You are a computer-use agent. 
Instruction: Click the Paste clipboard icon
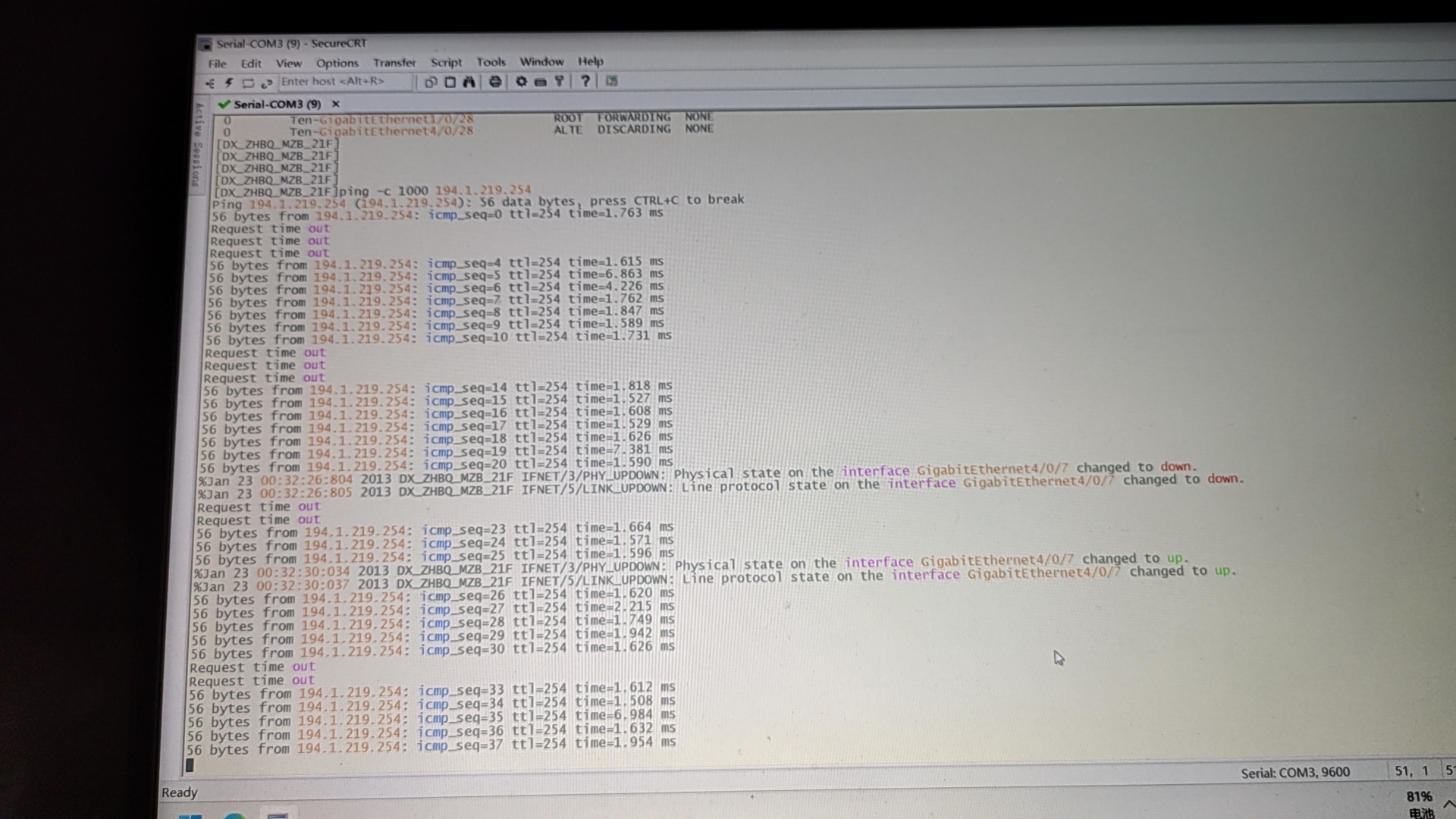[x=450, y=82]
